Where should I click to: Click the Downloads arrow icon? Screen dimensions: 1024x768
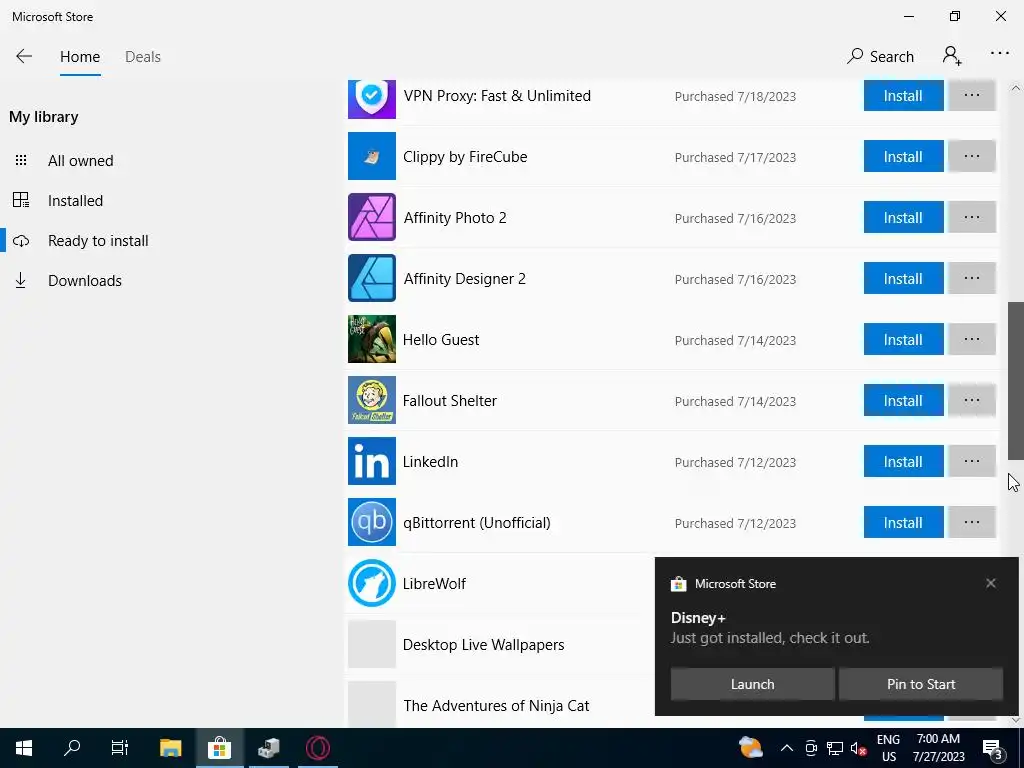[21, 281]
